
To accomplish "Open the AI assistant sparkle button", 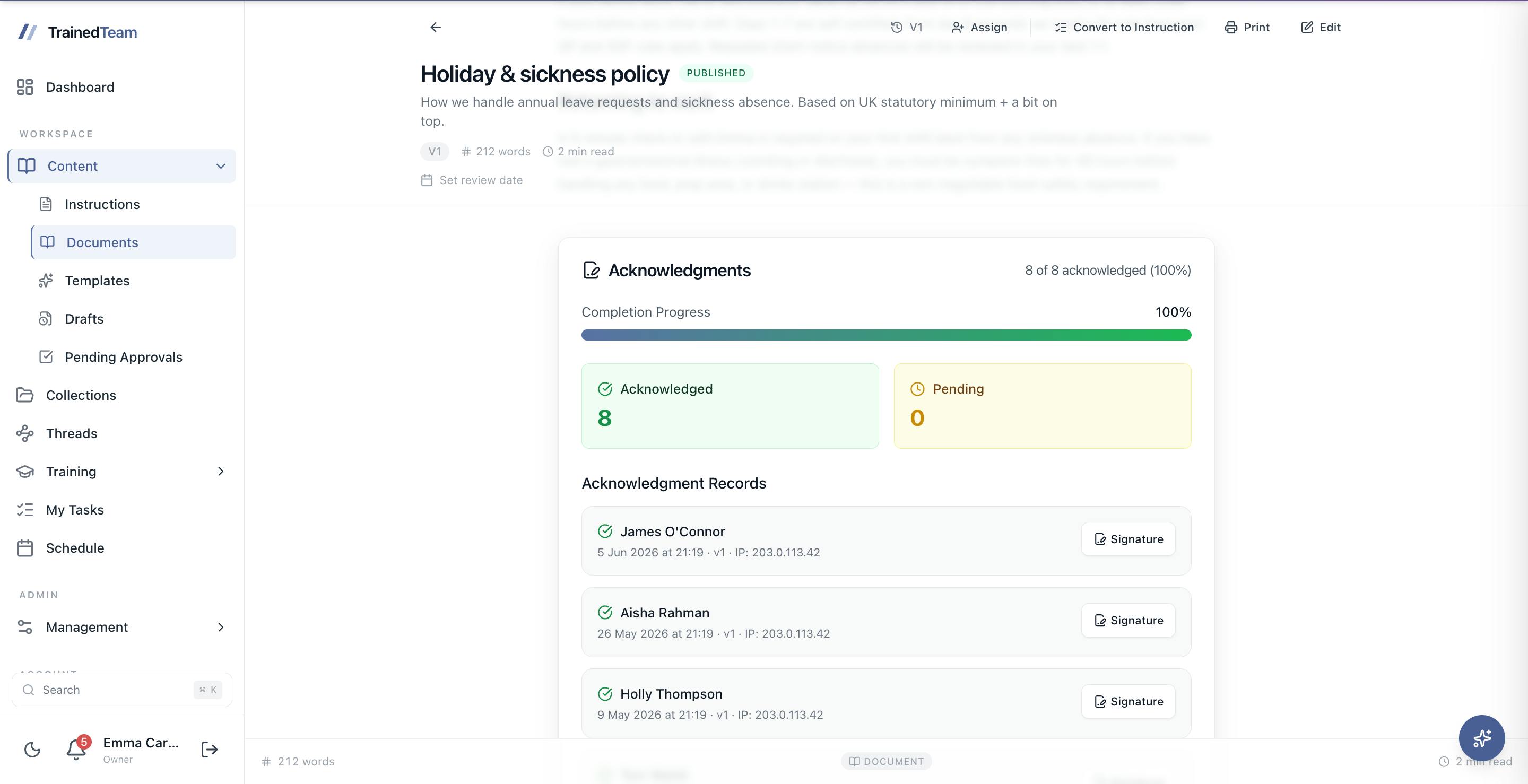I will 1482,738.
